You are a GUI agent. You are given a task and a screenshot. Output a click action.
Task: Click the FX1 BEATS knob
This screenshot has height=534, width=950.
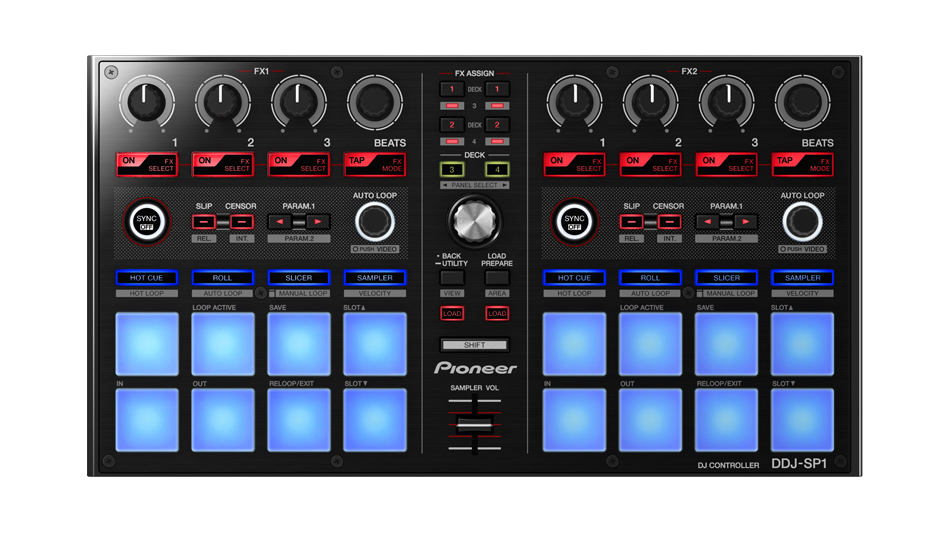pos(374,101)
